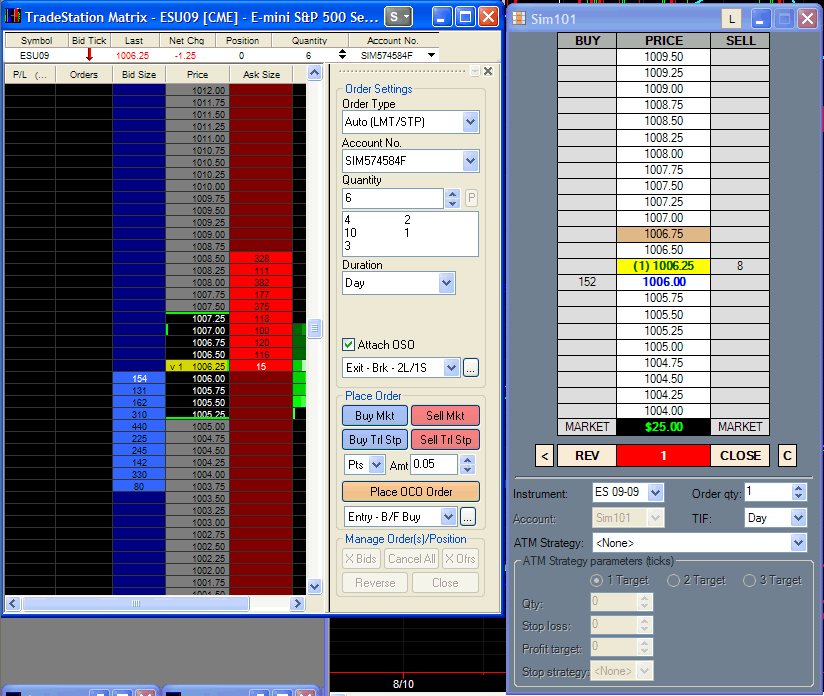Increase Order qty spinner in Sim101
The width and height of the screenshot is (824, 696).
point(799,488)
